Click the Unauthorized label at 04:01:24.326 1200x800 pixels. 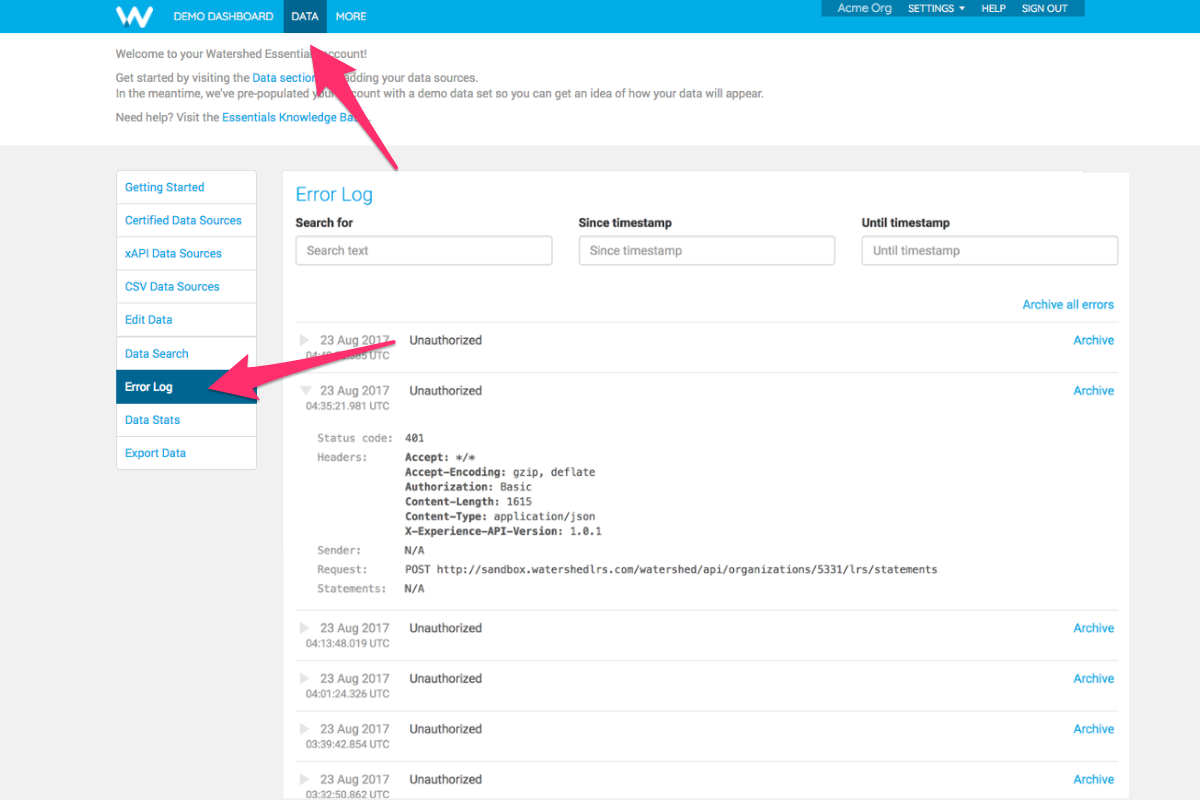[445, 678]
